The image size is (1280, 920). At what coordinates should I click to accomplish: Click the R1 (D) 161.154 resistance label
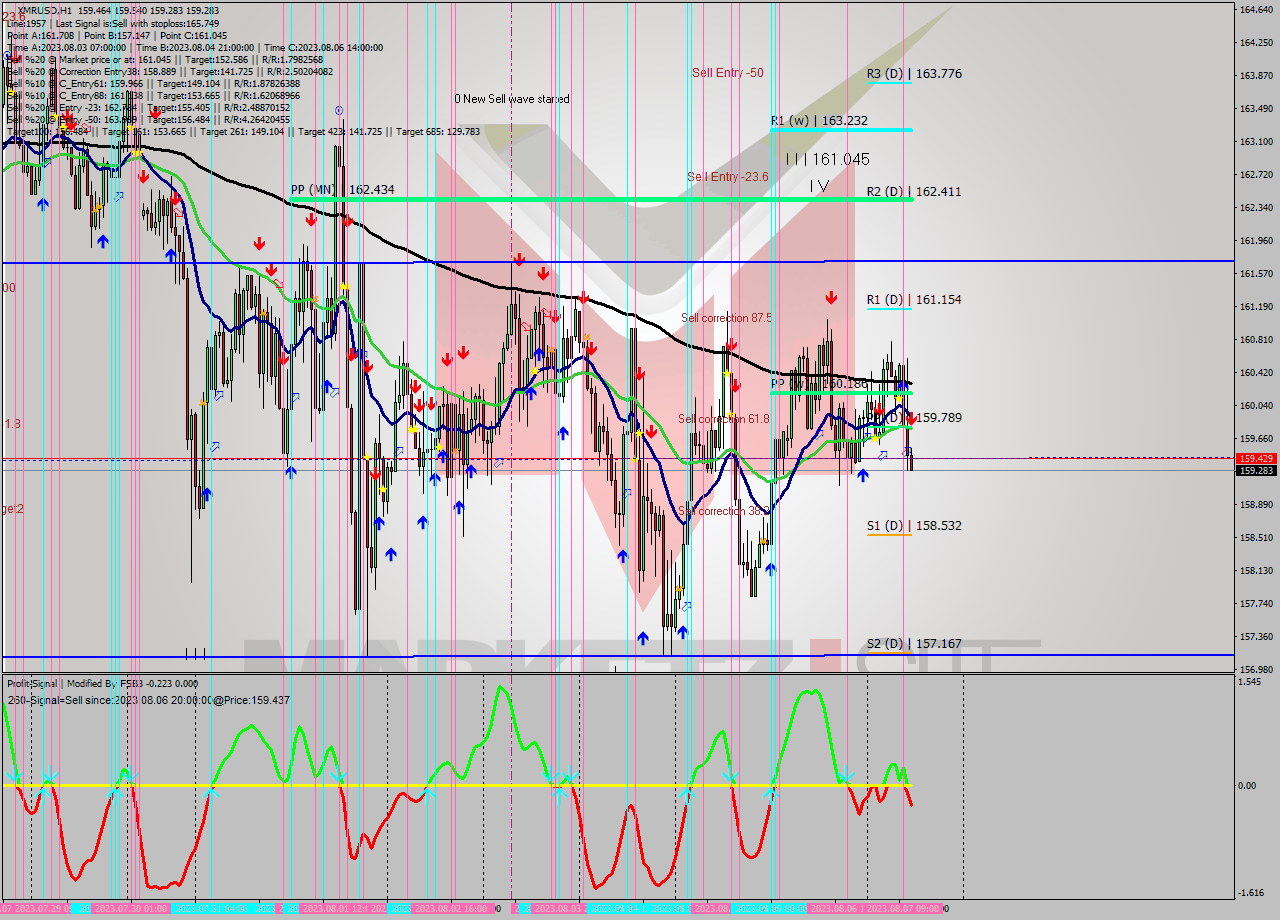(914, 299)
